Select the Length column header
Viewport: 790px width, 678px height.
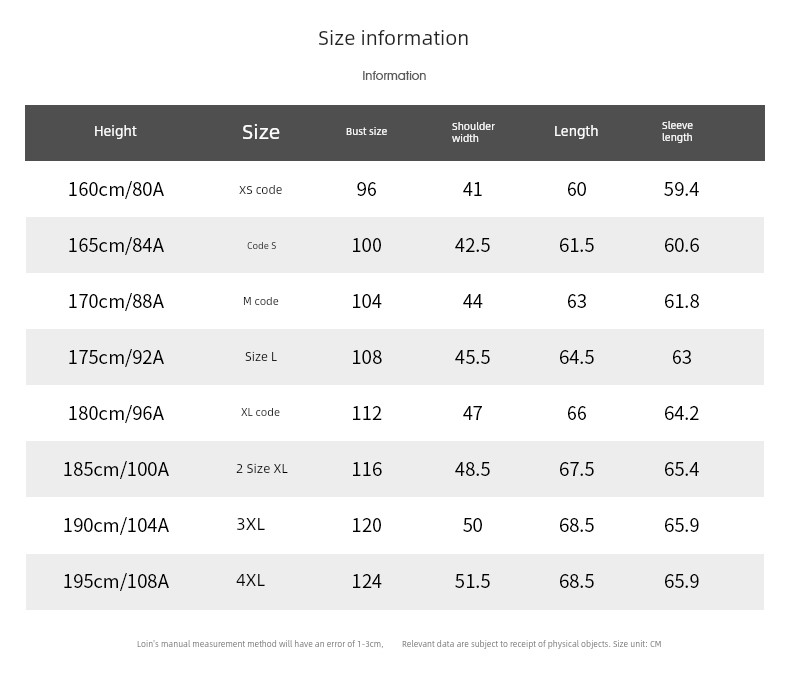point(576,131)
